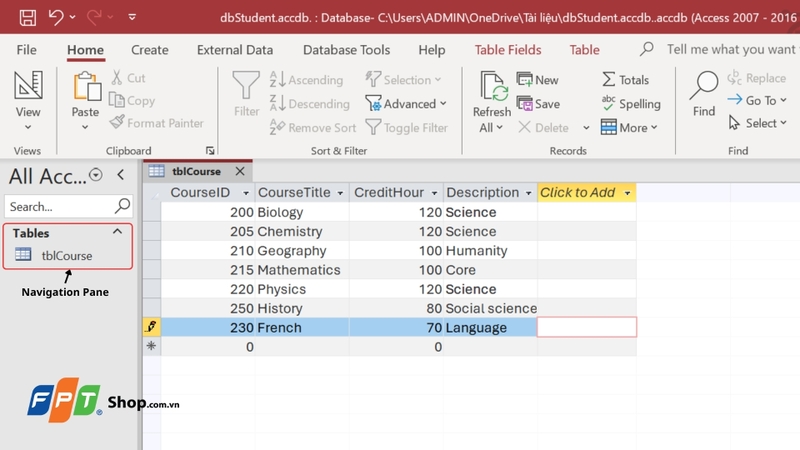Click the Undo arrow icon
The width and height of the screenshot is (800, 450).
[x=56, y=17]
